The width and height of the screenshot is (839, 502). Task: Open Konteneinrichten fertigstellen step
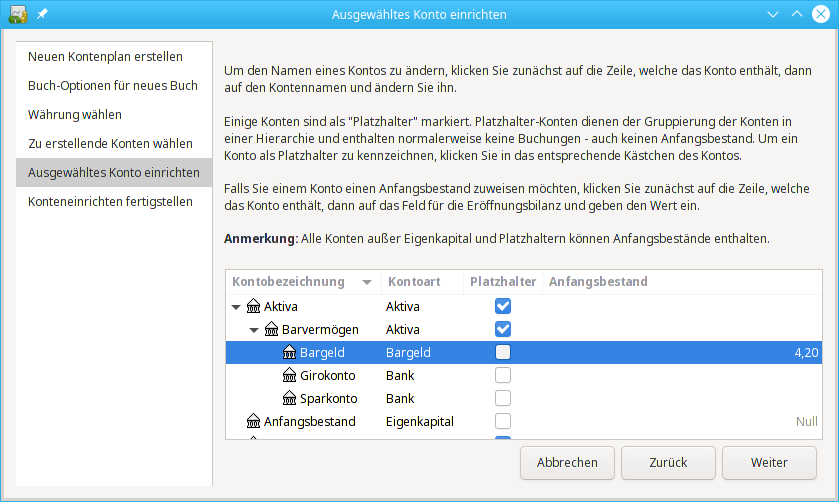click(x=110, y=201)
